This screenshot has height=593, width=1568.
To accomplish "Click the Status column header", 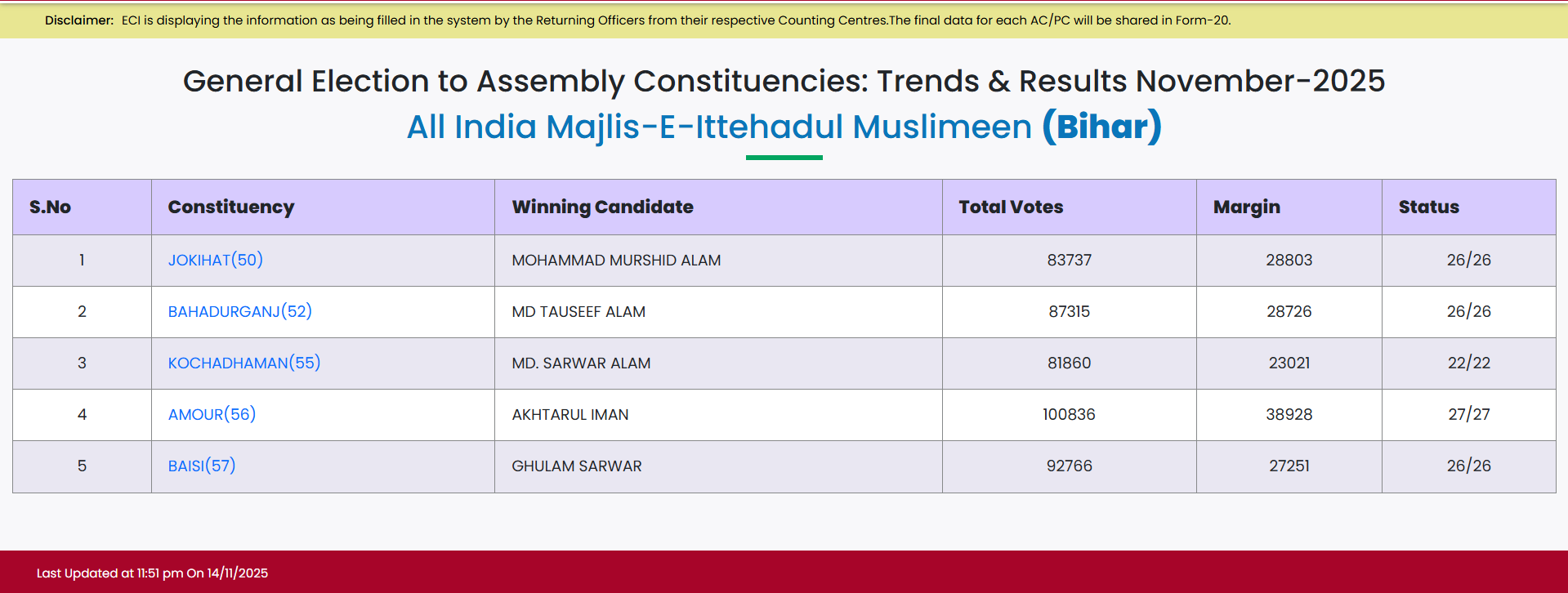I will click(x=1428, y=207).
